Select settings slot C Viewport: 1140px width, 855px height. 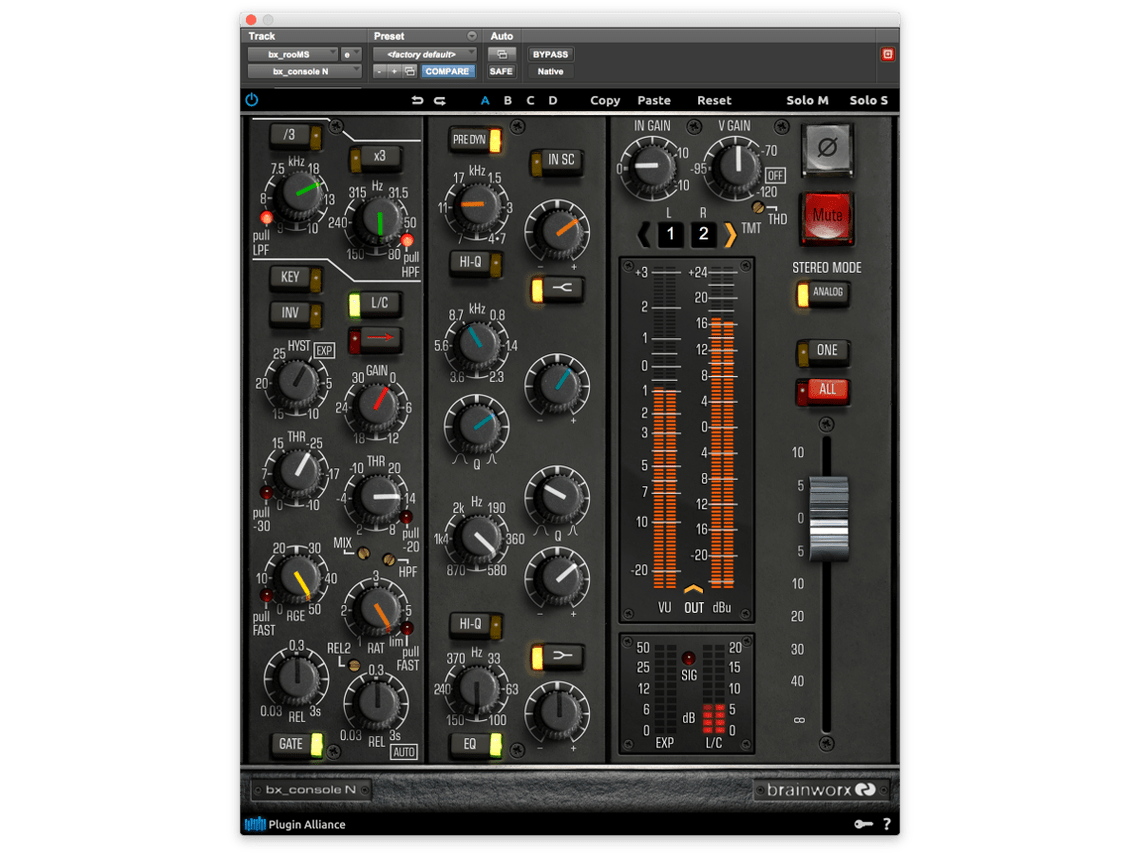tap(530, 100)
